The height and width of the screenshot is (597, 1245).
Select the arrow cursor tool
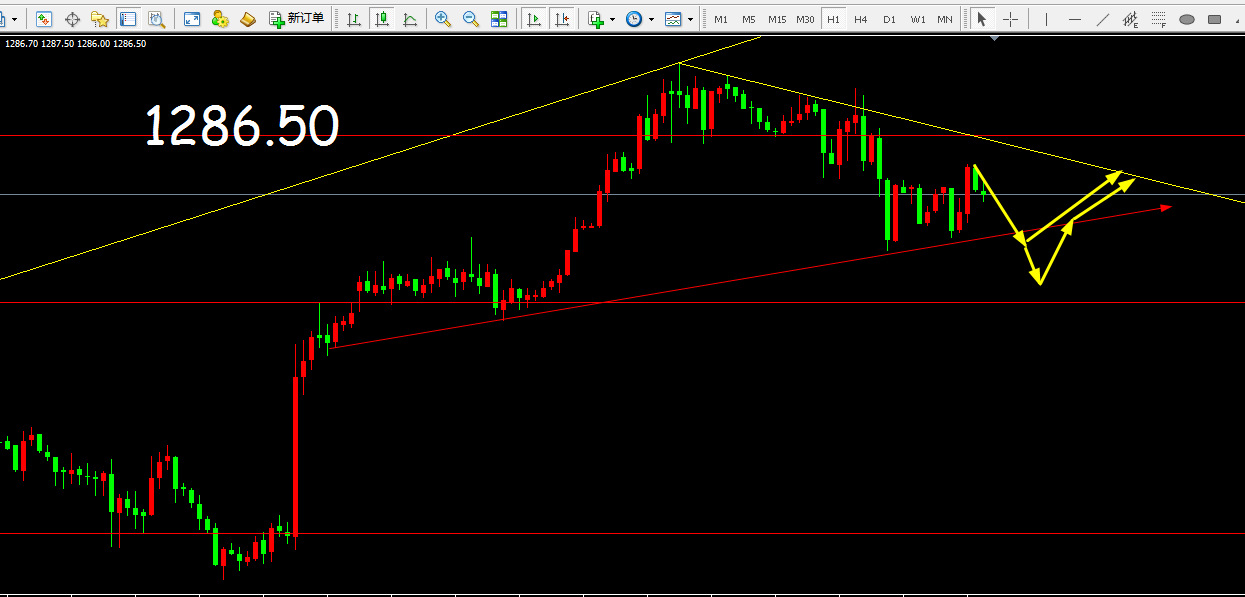click(x=981, y=19)
